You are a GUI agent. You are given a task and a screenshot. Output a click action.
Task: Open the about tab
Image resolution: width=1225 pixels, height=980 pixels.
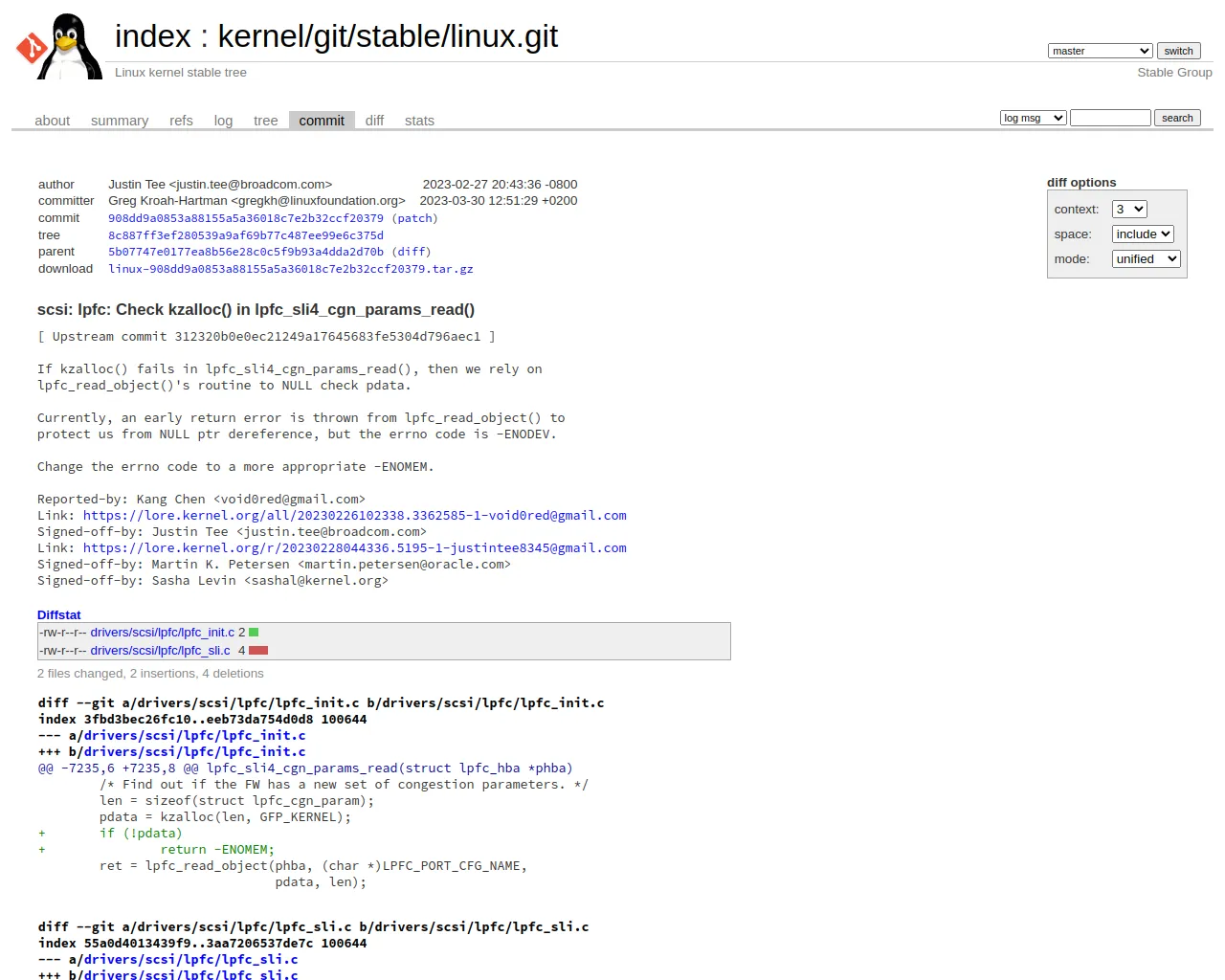(53, 121)
